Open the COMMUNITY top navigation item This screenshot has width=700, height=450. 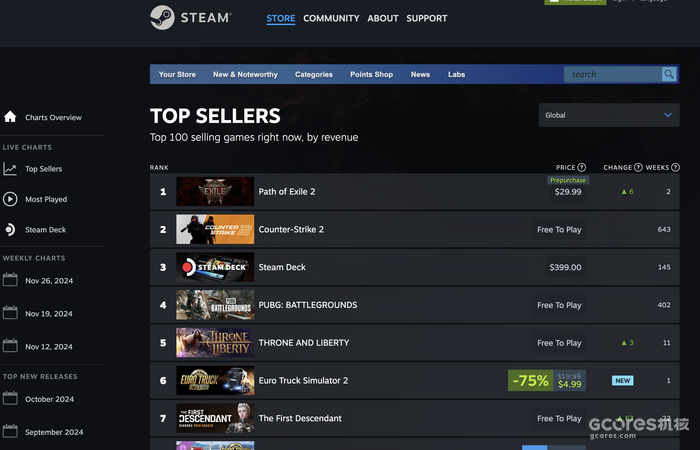pos(331,18)
